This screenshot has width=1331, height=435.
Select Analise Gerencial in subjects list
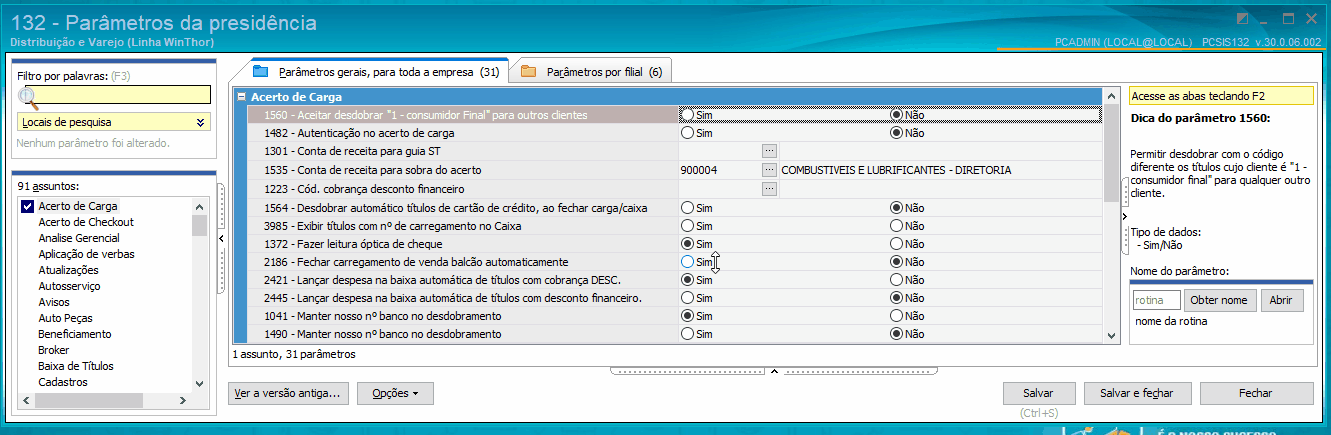[79, 238]
